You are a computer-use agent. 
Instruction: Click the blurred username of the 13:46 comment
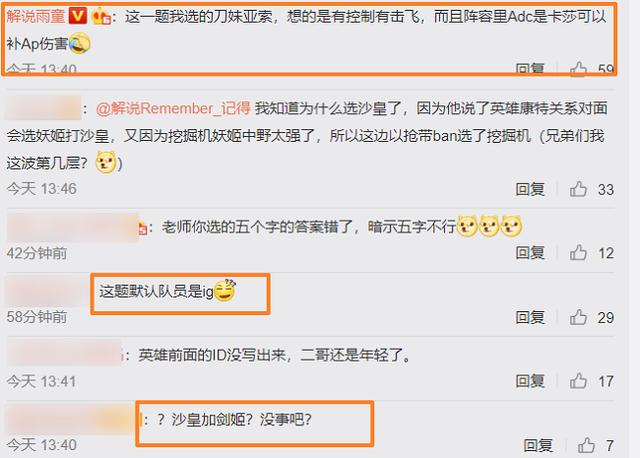pos(43,108)
